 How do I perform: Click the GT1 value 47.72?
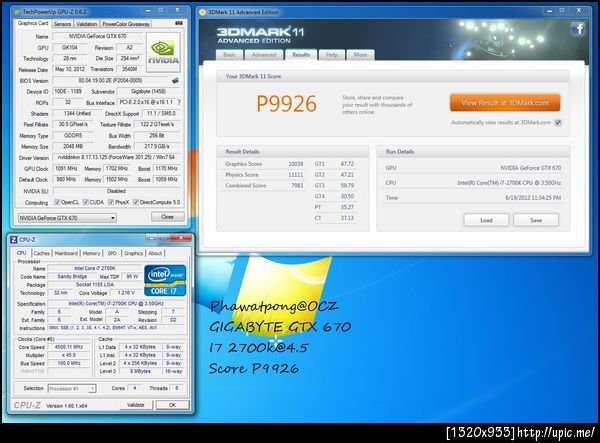click(347, 164)
